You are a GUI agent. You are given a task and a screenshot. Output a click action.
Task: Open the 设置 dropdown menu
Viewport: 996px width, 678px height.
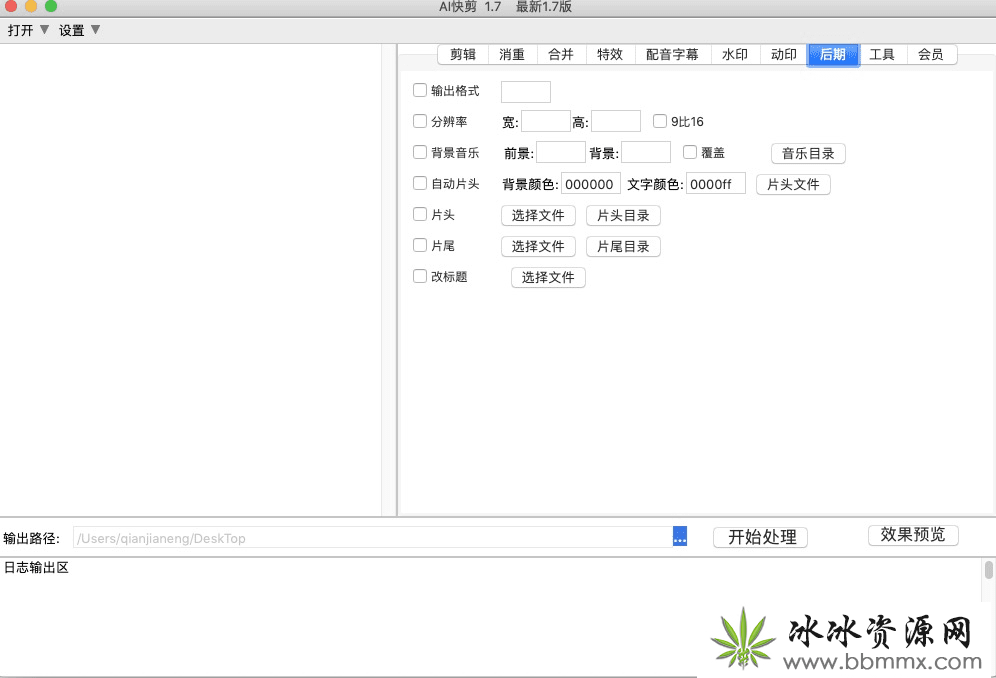click(79, 31)
